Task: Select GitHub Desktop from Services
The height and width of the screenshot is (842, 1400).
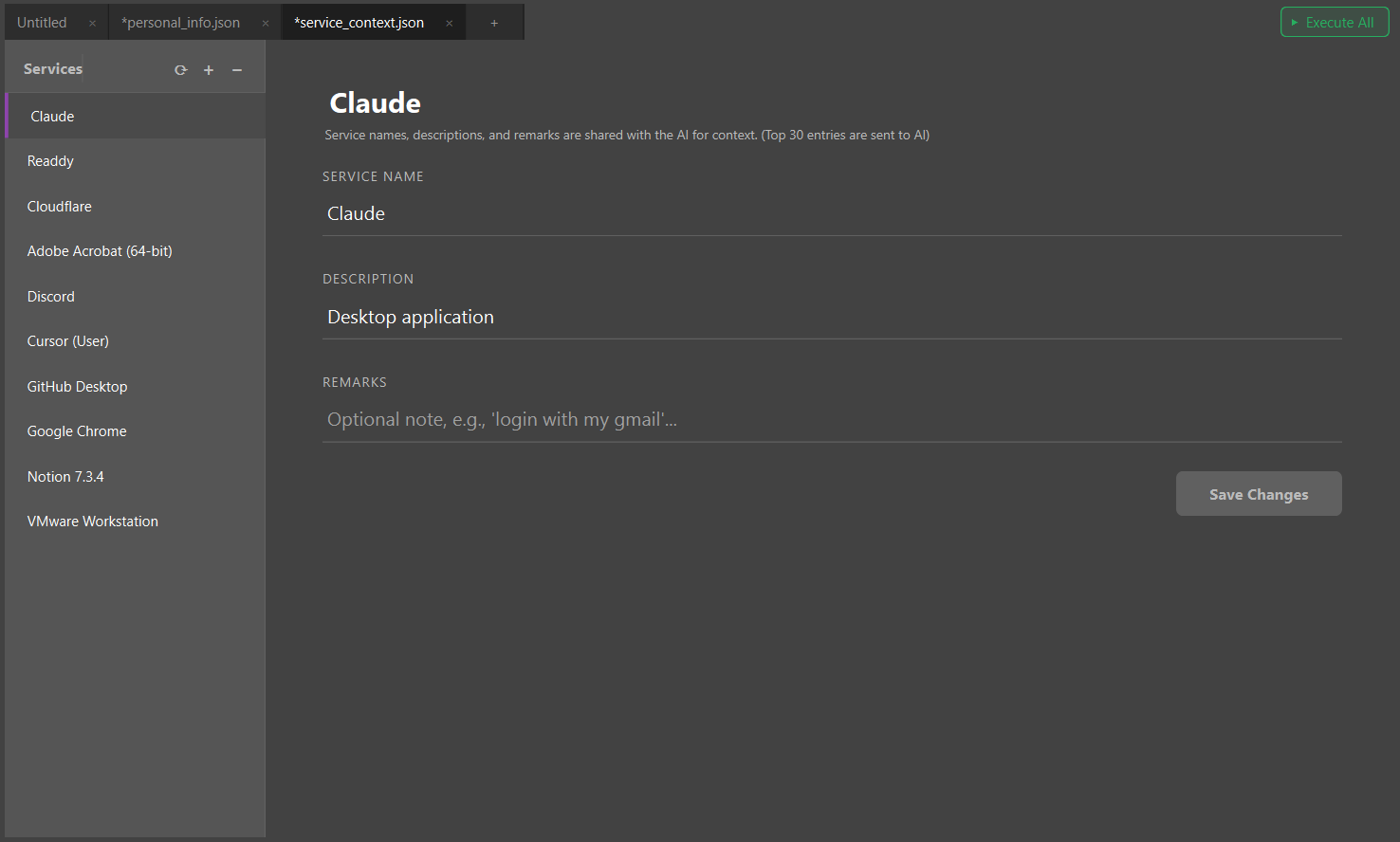Action: click(77, 386)
